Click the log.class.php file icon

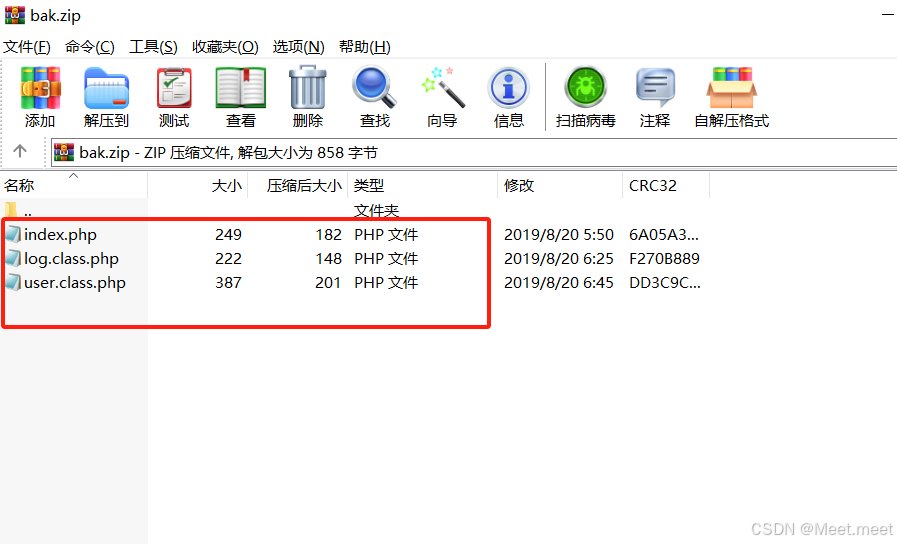tap(13, 258)
